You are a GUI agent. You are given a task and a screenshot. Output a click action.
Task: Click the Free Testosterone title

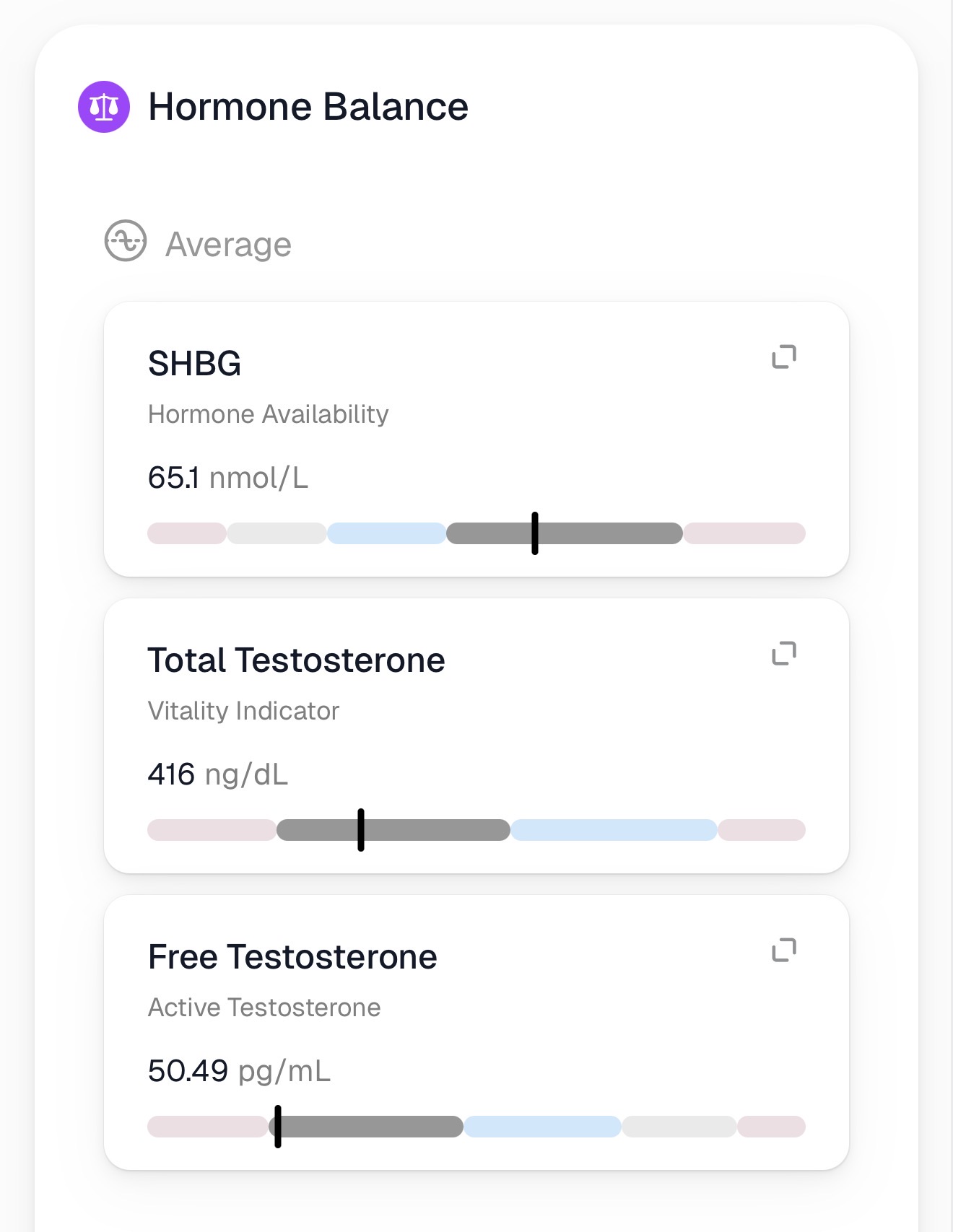click(x=292, y=956)
